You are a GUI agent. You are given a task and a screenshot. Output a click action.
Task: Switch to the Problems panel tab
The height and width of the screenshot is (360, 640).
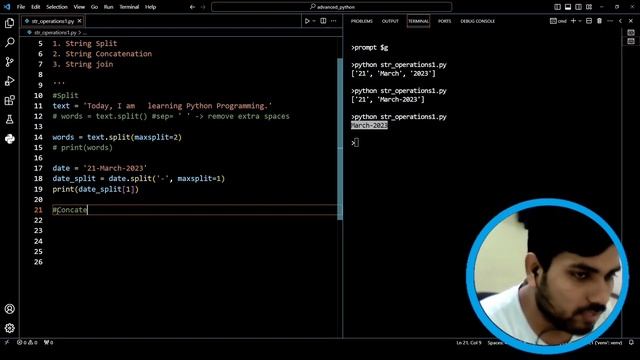point(362,21)
